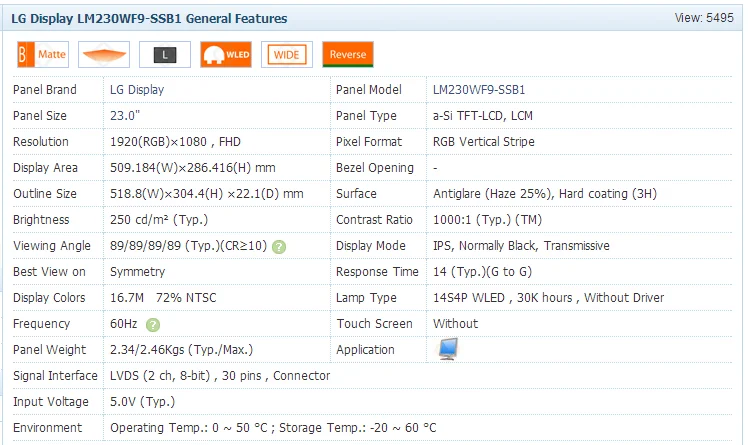Click the WIDE screen icon
The height and width of the screenshot is (445, 748).
point(287,54)
